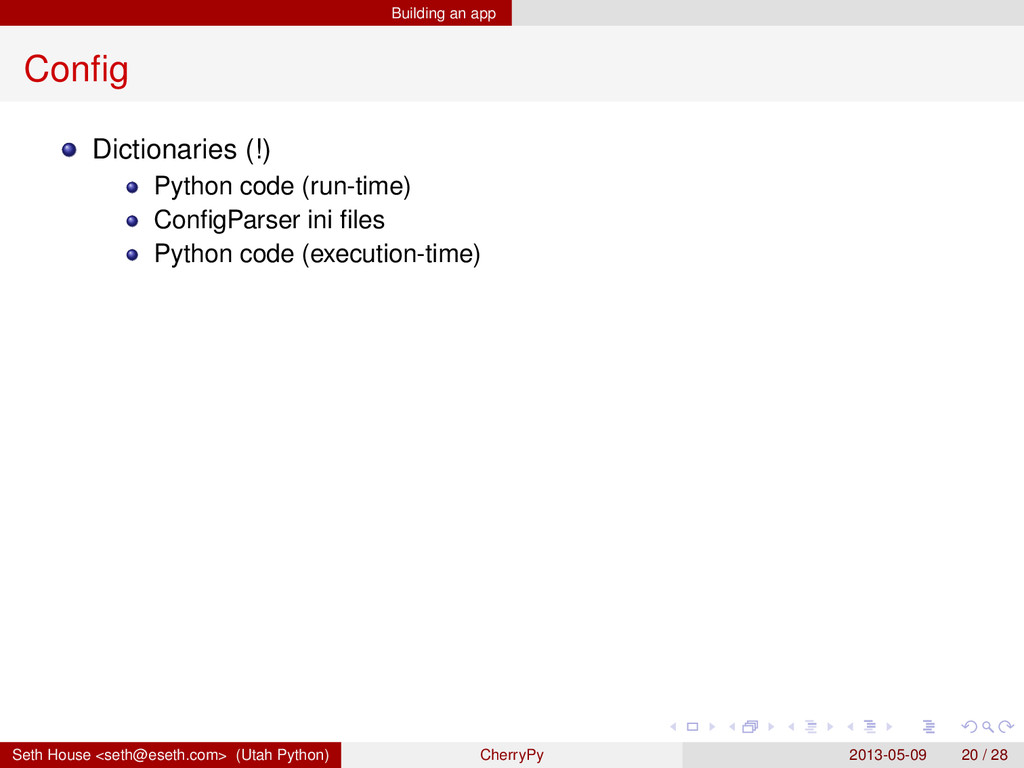Click the presentation outline icon (standalone lines)
This screenshot has width=1024, height=768.
[x=929, y=726]
